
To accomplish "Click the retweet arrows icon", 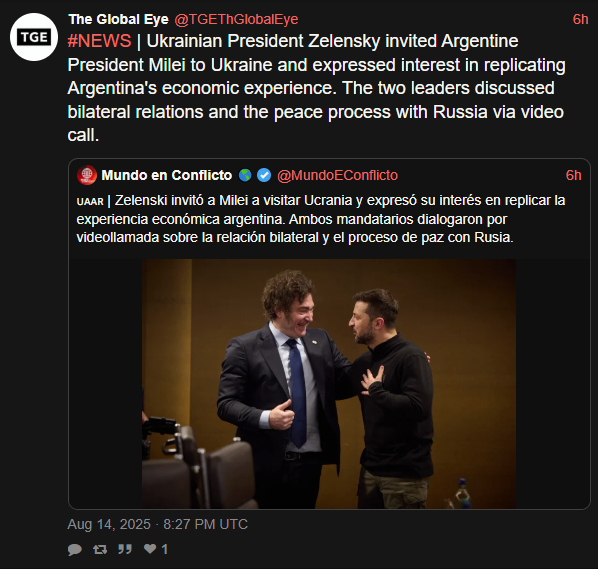I will pos(100,549).
